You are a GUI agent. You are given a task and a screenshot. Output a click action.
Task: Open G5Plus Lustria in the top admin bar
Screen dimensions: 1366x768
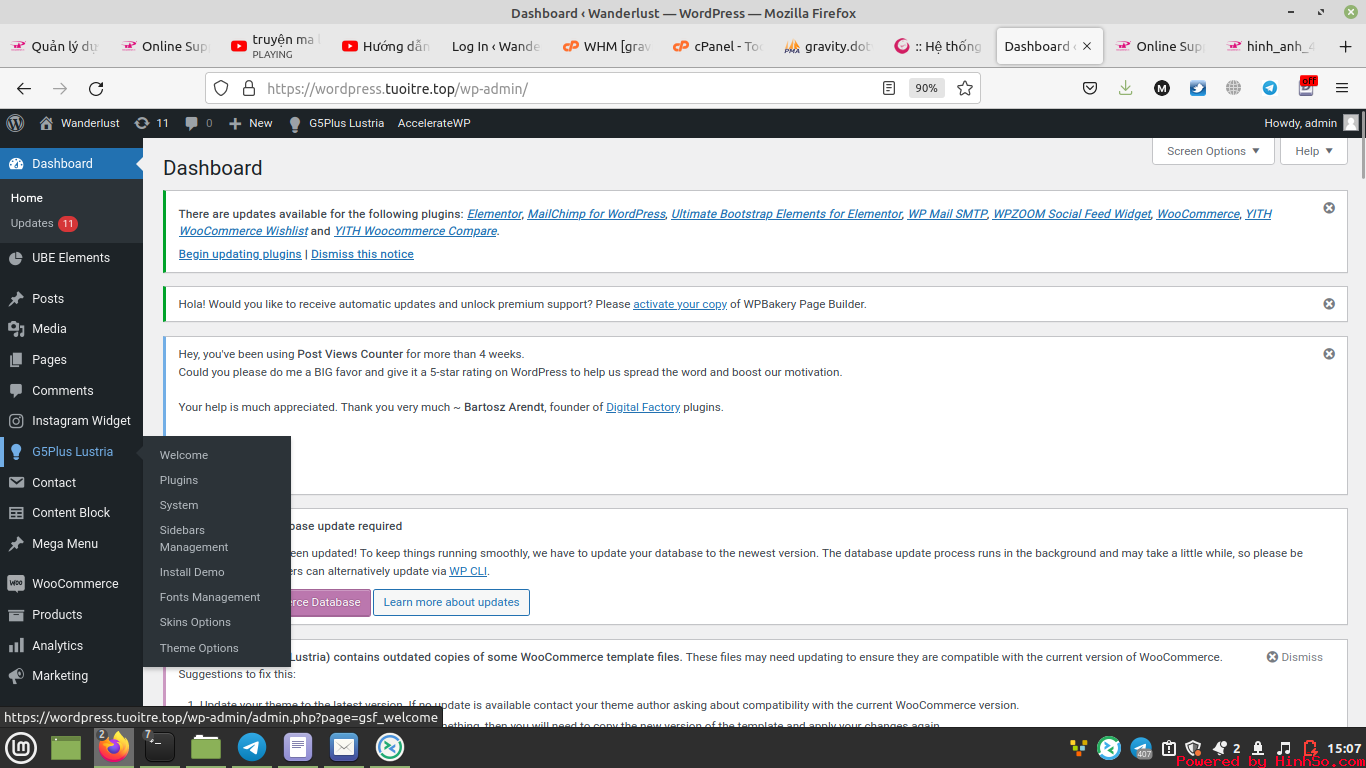[336, 123]
